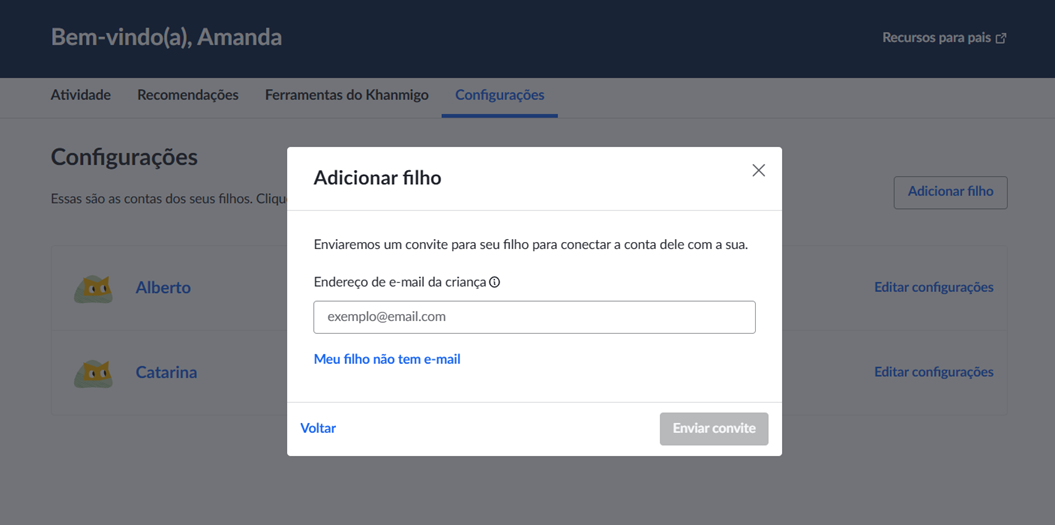Click the Bem-vindo(a), Amanda heading

166,37
